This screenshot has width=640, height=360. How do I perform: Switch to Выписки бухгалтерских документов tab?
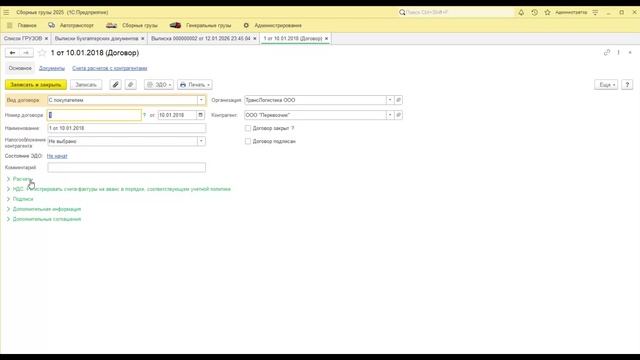[96, 38]
